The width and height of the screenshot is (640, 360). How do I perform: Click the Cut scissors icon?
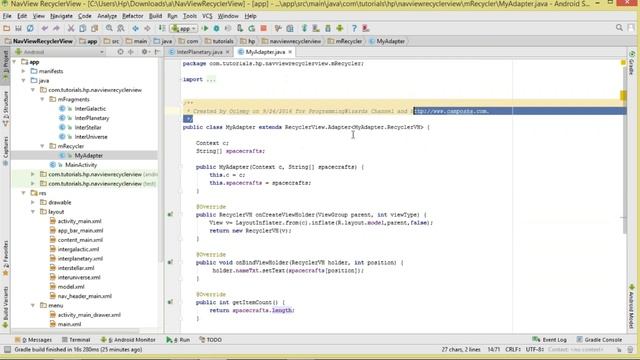pos(71,28)
